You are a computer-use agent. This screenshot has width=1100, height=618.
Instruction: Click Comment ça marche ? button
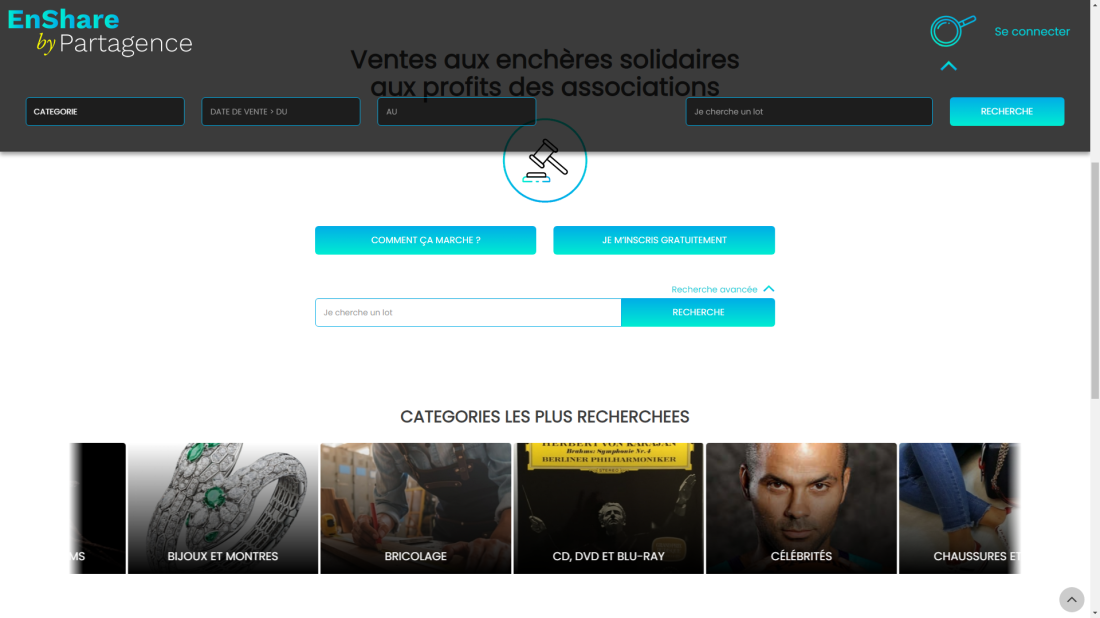click(x=425, y=240)
